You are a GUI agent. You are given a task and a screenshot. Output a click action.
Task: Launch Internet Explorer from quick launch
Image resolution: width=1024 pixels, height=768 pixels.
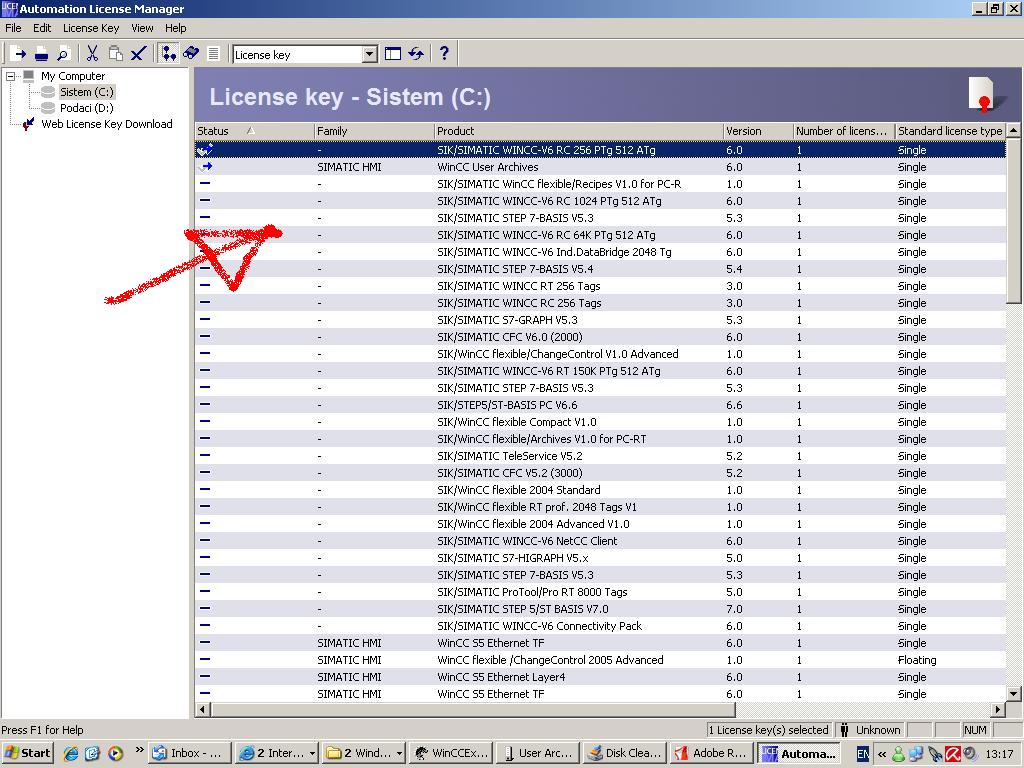click(70, 754)
